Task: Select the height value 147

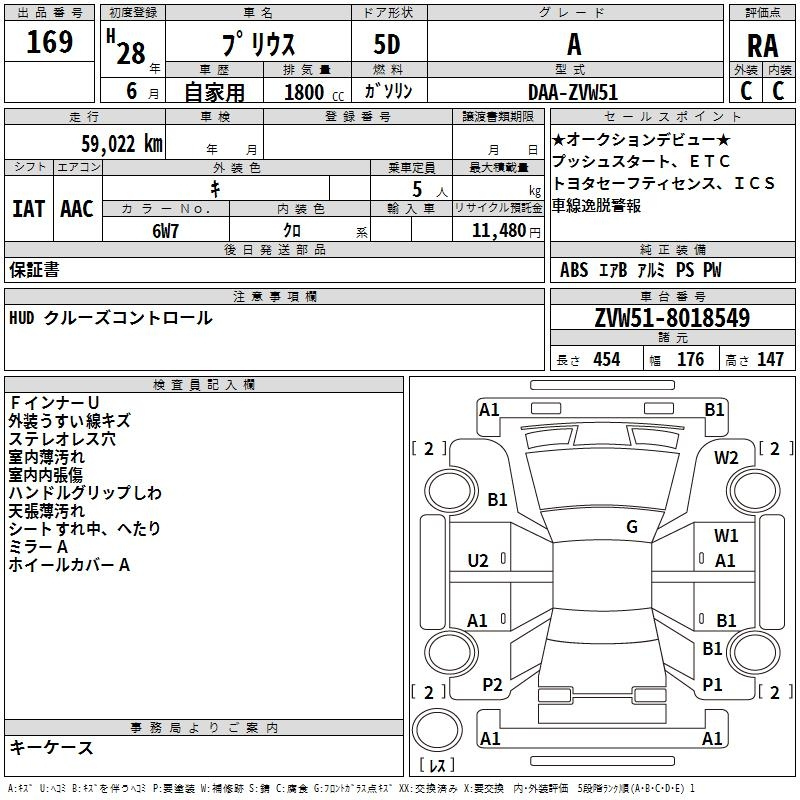Action: [x=770, y=359]
